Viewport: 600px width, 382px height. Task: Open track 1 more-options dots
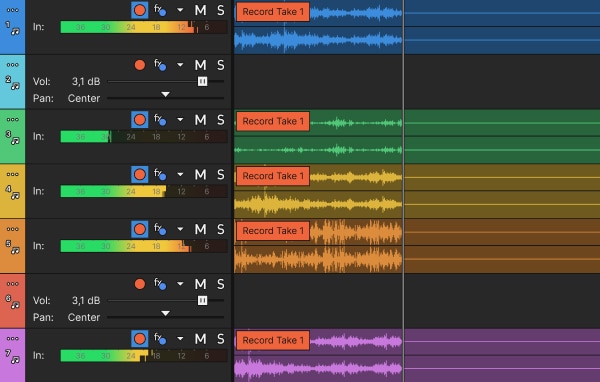[13, 10]
